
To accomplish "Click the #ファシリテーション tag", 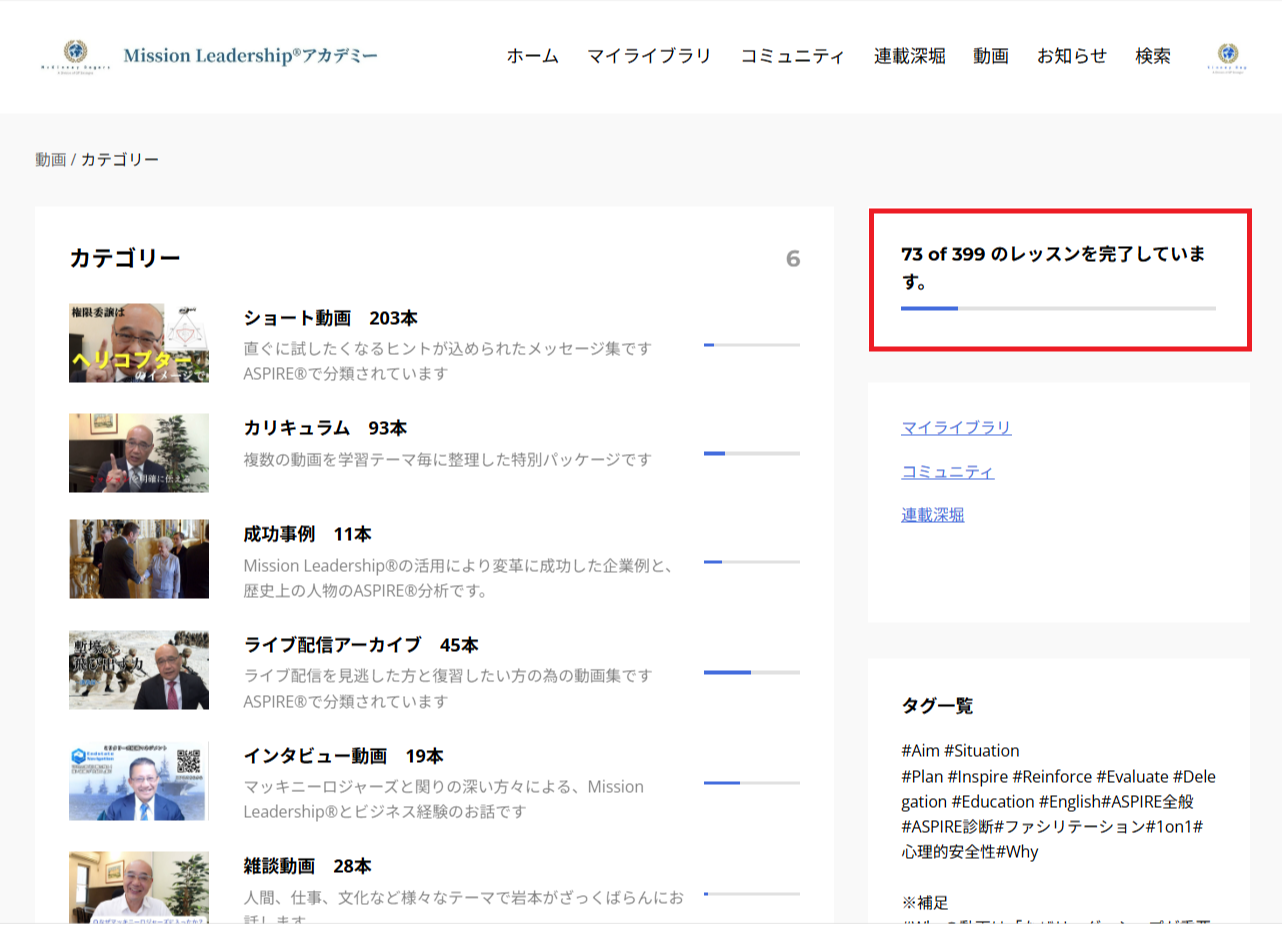I will pos(1069,827).
